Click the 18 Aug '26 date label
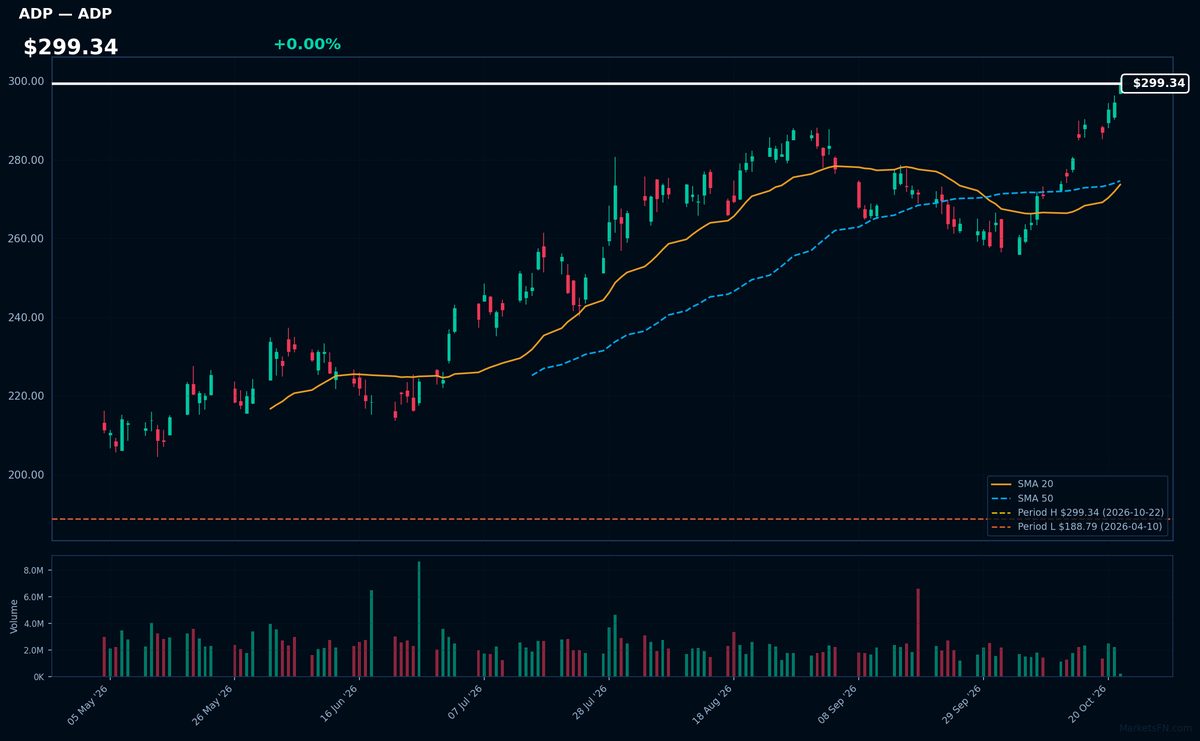This screenshot has height=741, width=1200. (712, 703)
